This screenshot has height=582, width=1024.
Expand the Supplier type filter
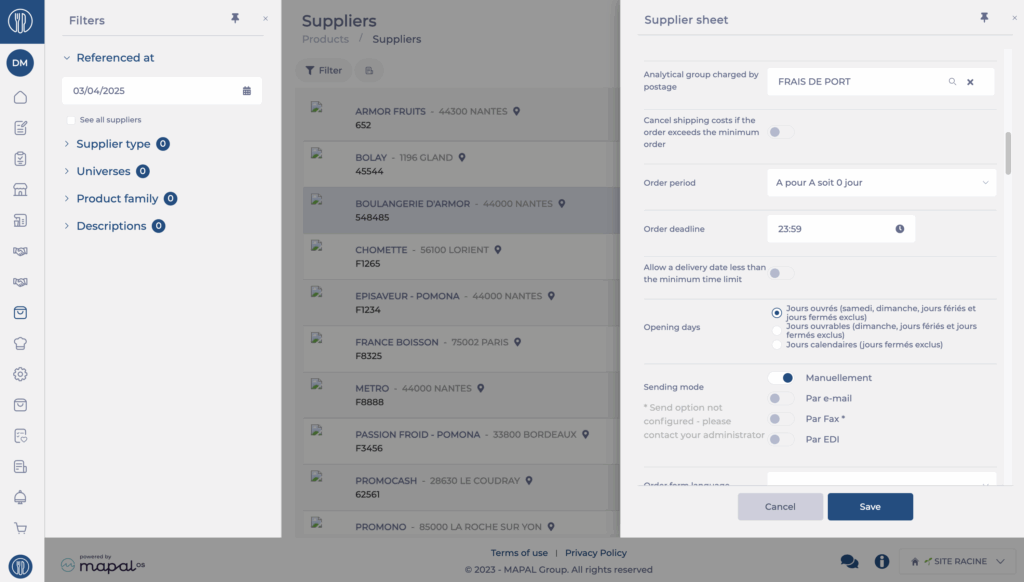(x=68, y=144)
